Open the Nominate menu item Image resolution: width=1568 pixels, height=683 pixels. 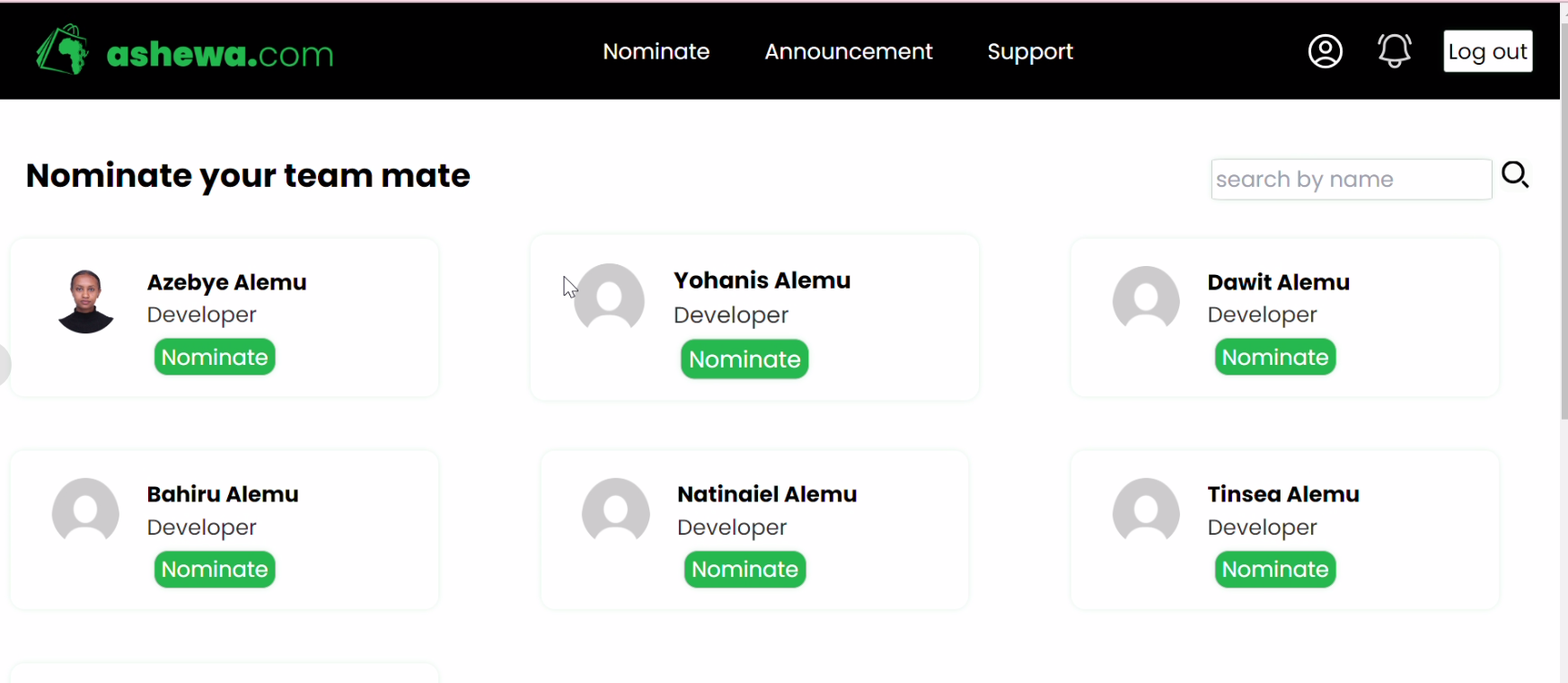pos(656,51)
